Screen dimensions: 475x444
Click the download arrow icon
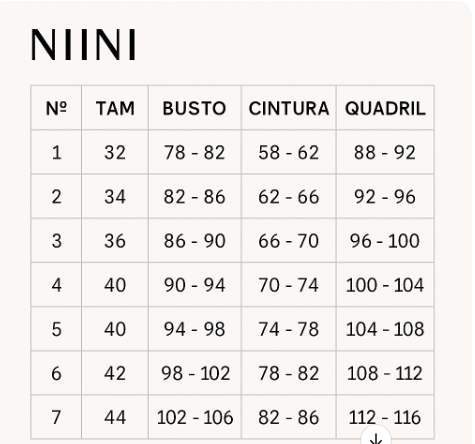(376, 437)
